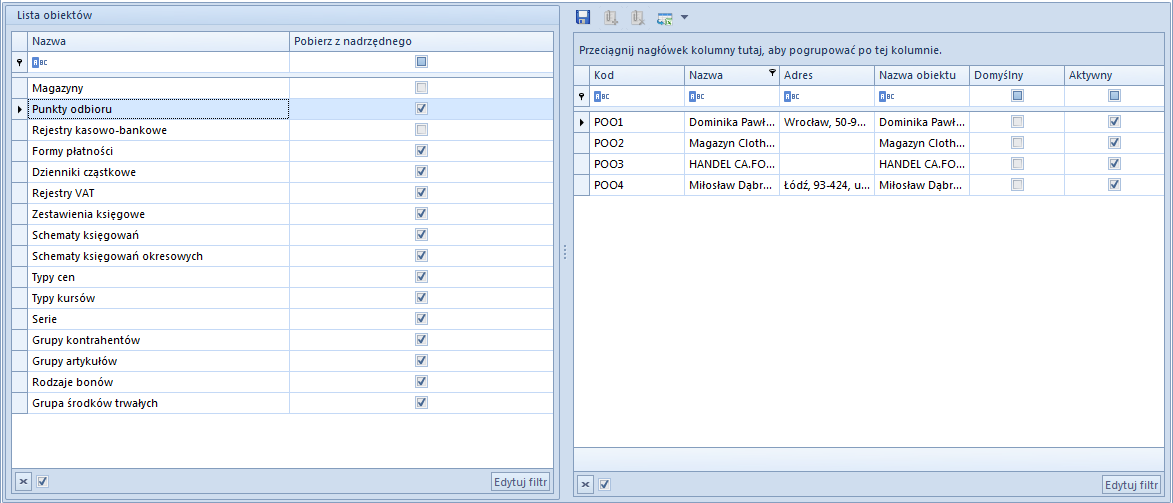Image resolution: width=1173 pixels, height=503 pixels.
Task: Click the row indicator arrow beside POO1
Action: [x=582, y=121]
